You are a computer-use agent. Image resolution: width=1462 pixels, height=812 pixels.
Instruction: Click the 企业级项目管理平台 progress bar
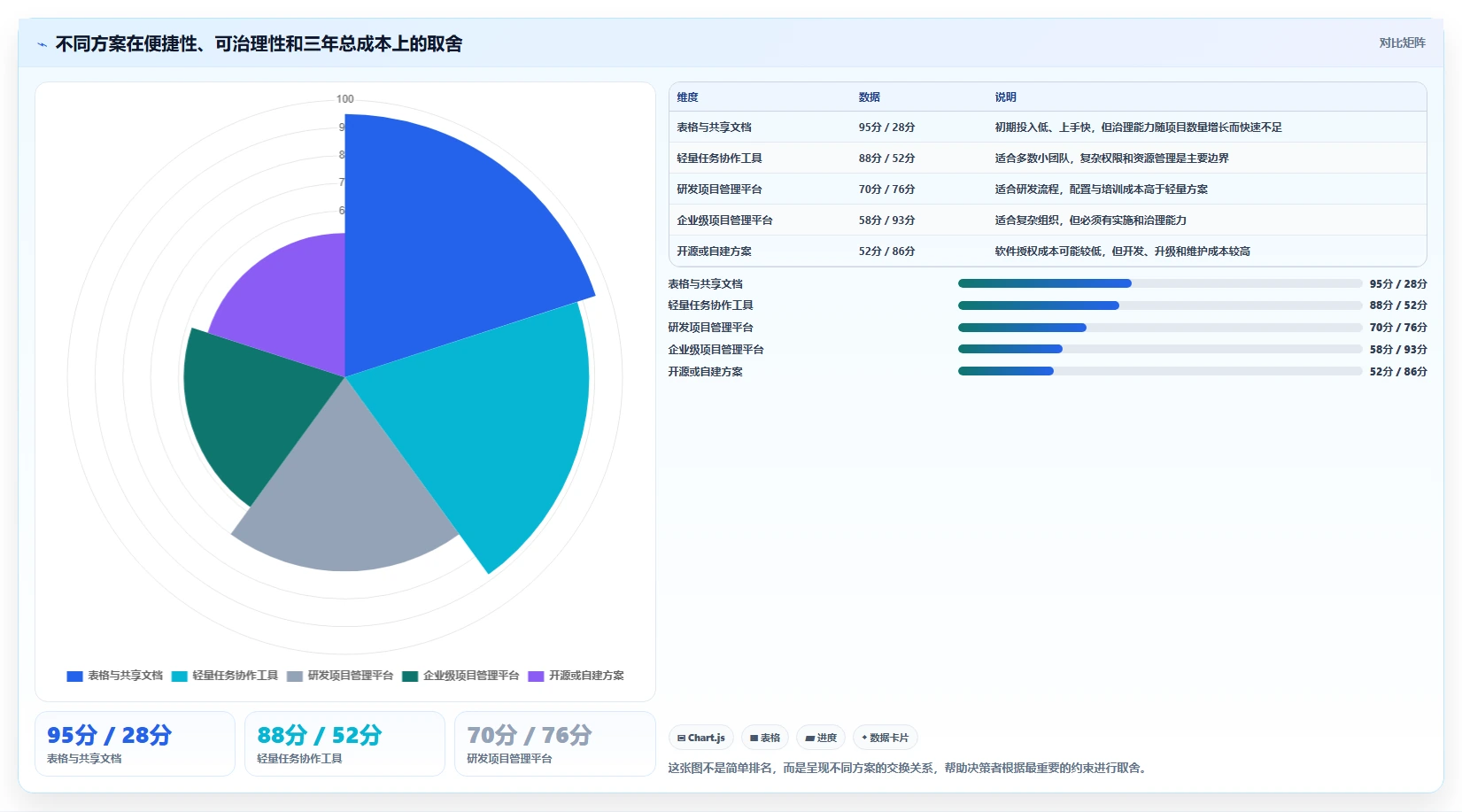[1160, 349]
